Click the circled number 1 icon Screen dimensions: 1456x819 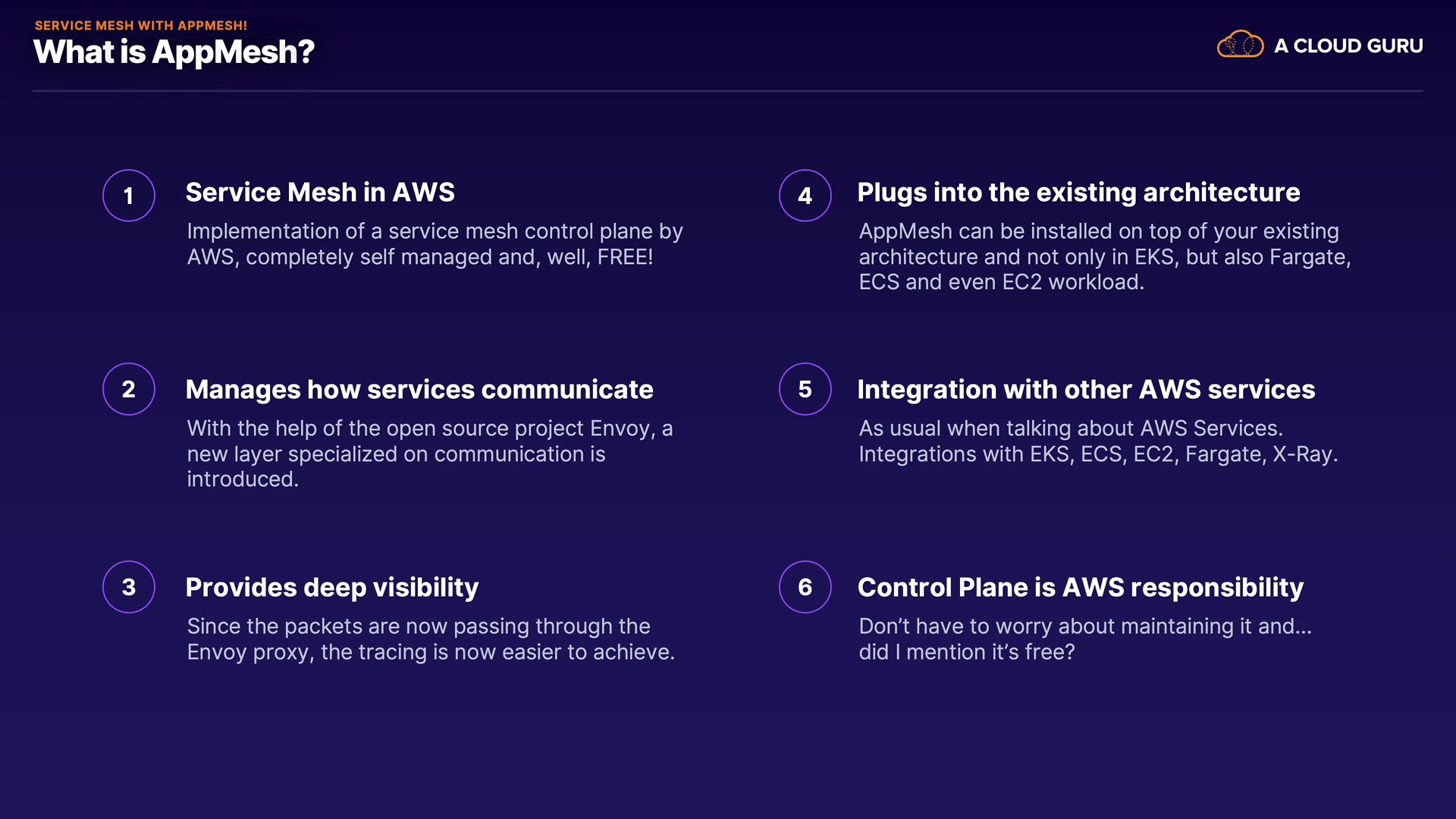129,196
